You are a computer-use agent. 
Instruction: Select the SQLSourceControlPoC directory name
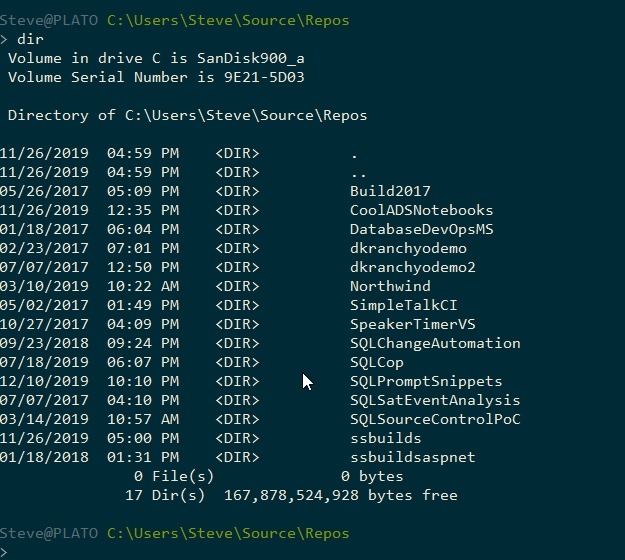point(434,419)
